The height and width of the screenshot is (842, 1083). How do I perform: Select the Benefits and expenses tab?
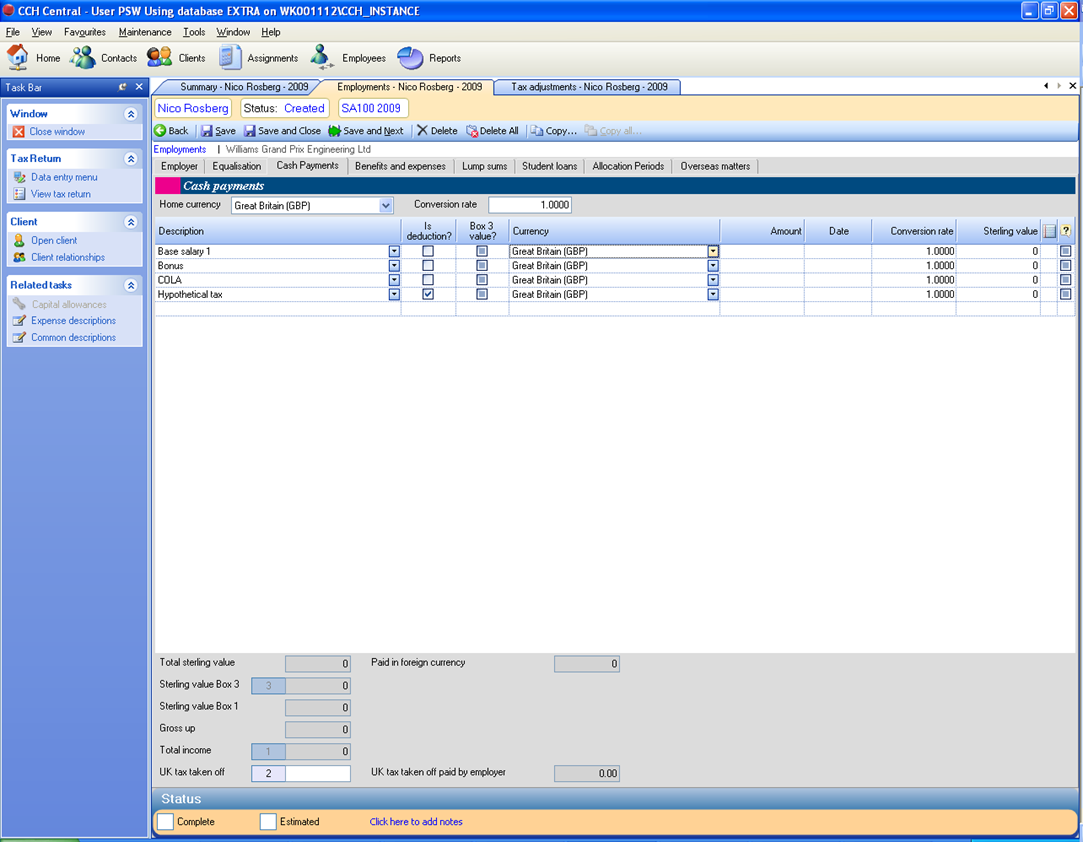(400, 166)
